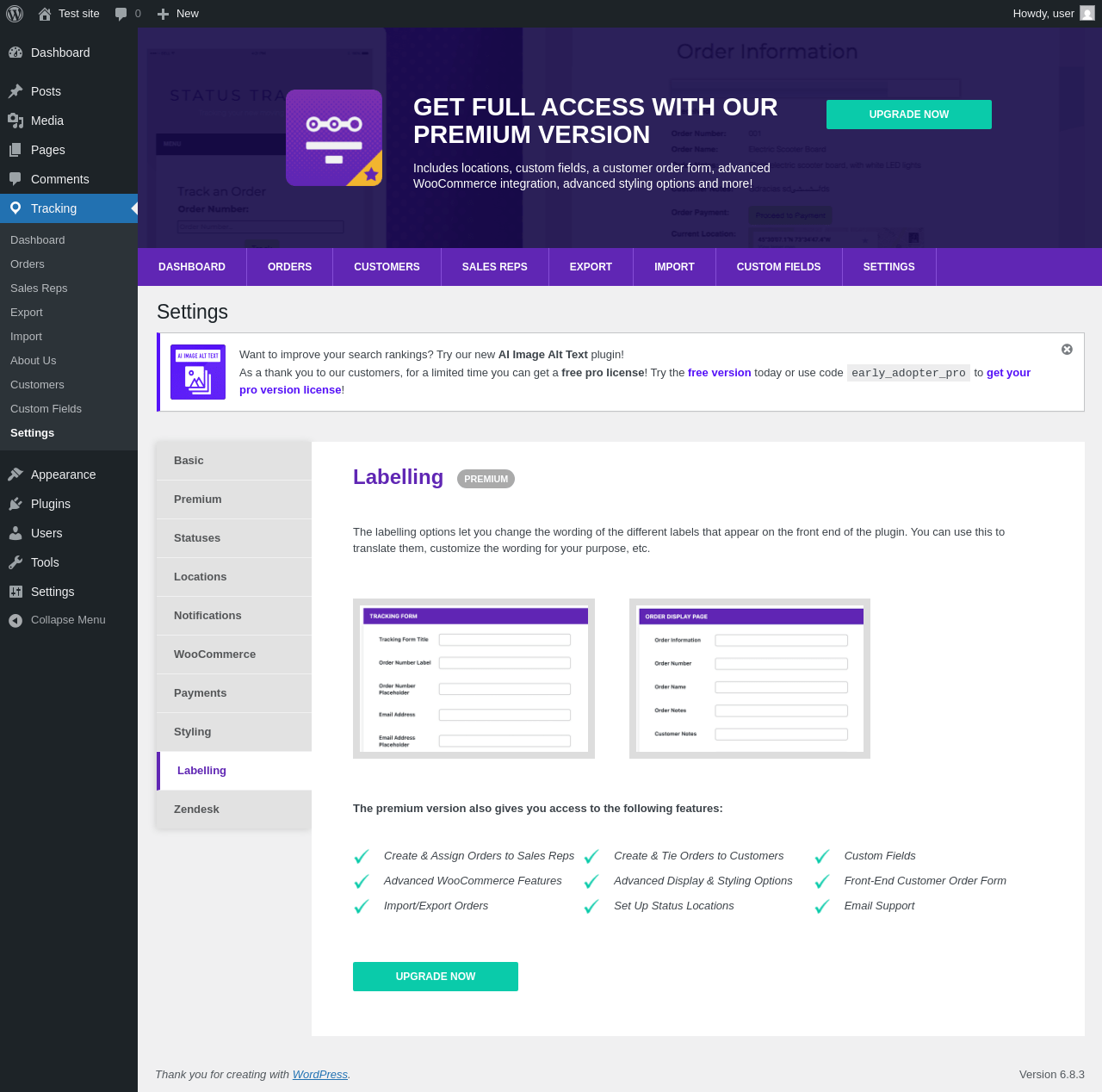Open the WordPress footer link
Viewport: 1102px width, 1092px height.
320,1075
